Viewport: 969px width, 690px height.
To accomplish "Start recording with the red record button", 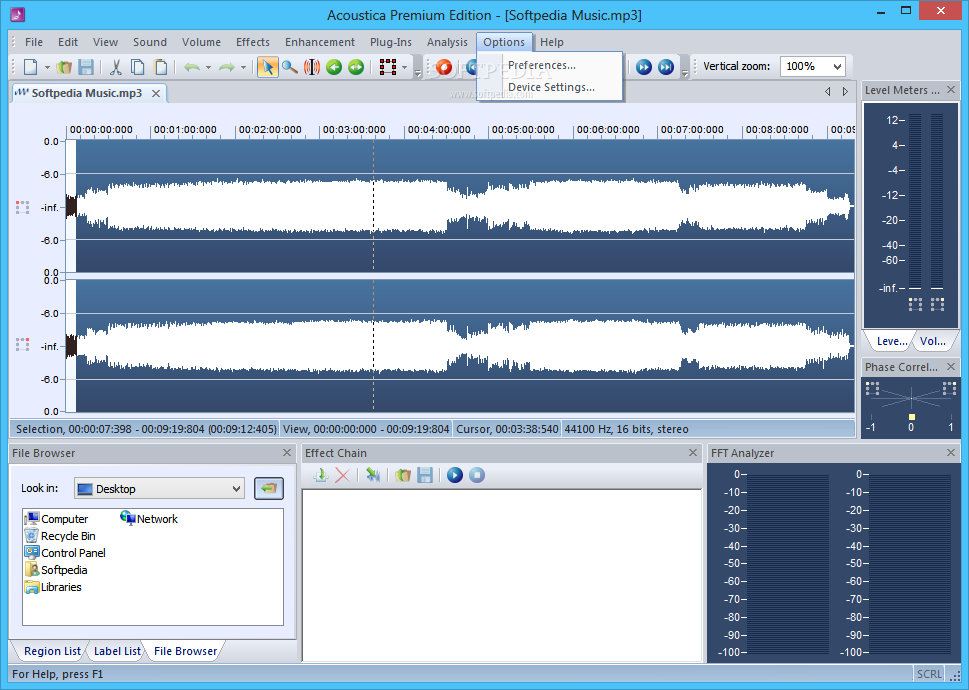I will [444, 67].
